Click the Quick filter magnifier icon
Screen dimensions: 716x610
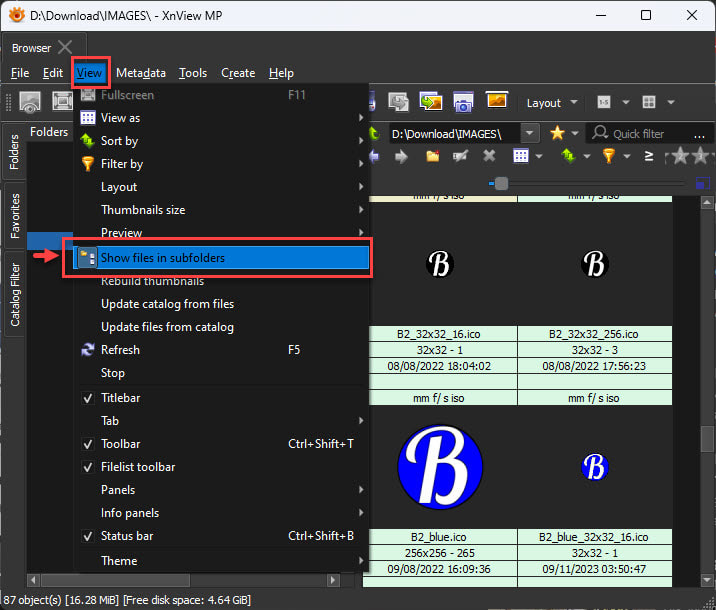pos(600,133)
